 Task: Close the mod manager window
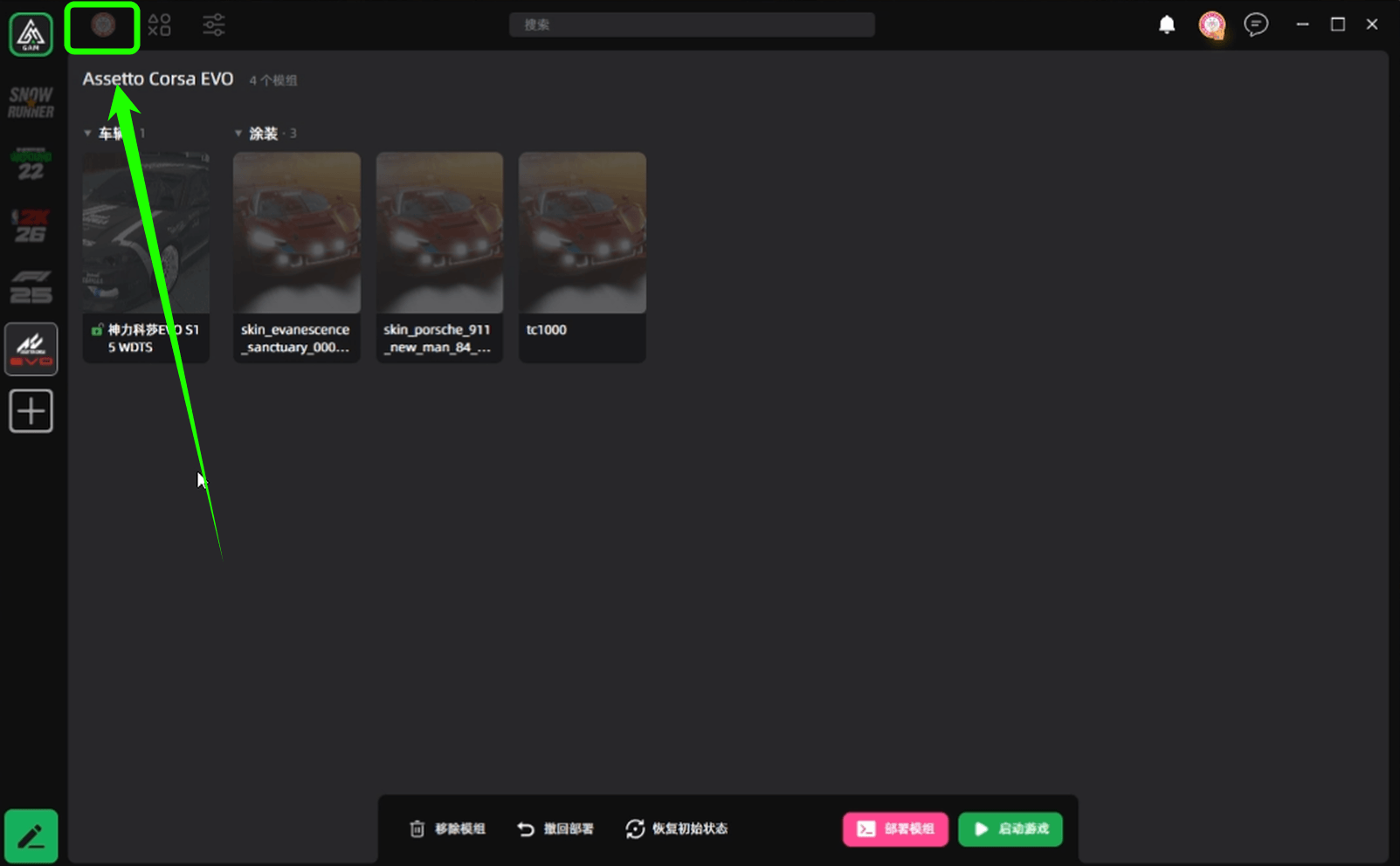pos(1372,24)
